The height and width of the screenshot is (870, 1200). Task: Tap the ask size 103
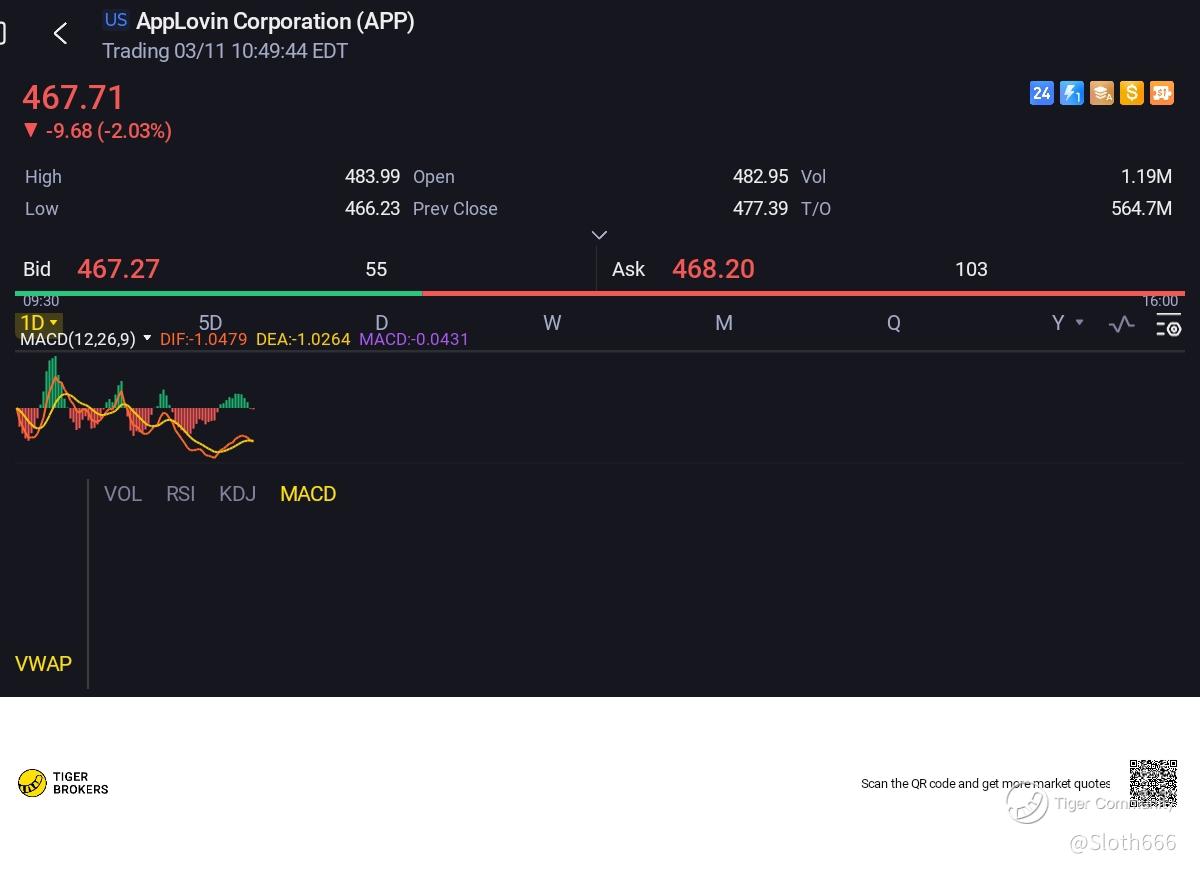click(971, 269)
